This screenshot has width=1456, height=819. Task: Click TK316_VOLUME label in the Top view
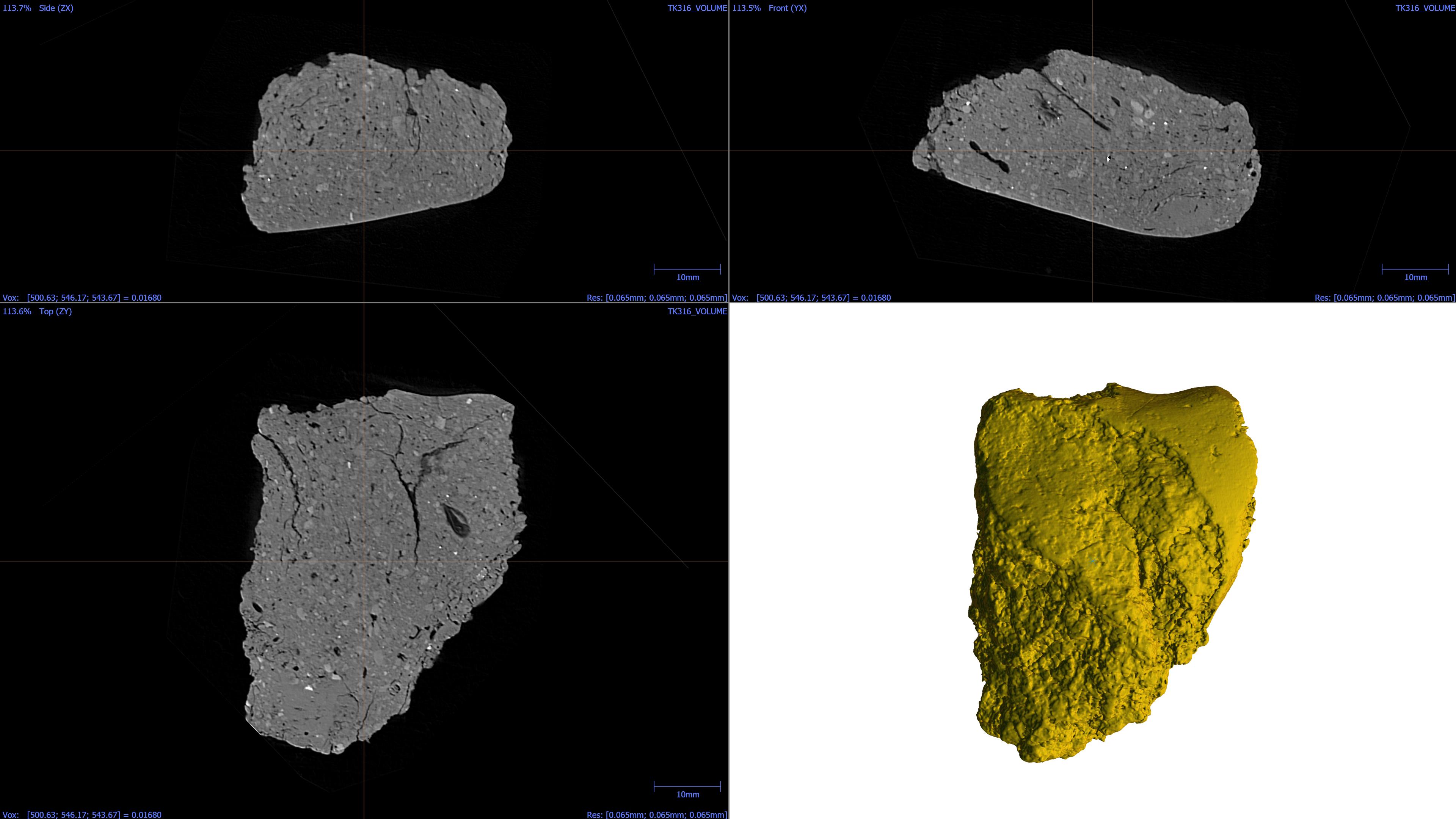(697, 311)
